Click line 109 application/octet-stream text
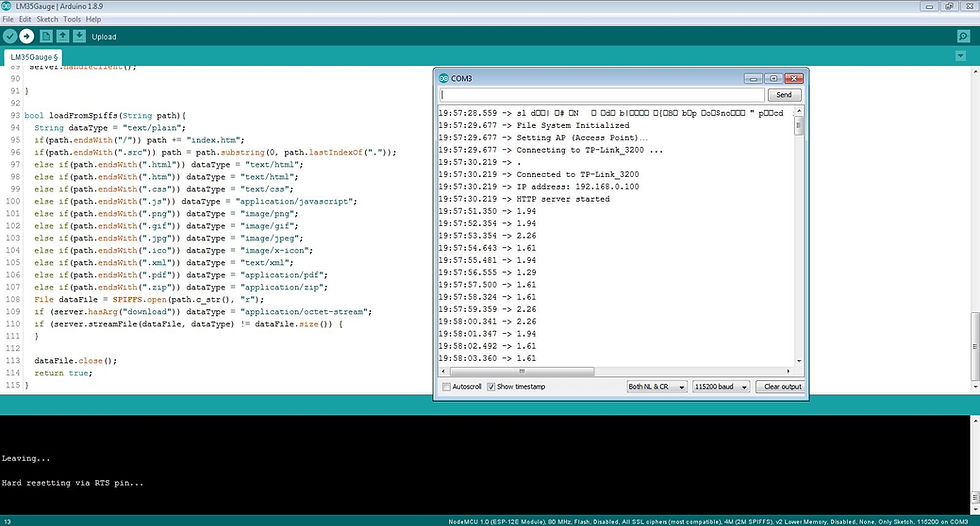 pos(305,312)
